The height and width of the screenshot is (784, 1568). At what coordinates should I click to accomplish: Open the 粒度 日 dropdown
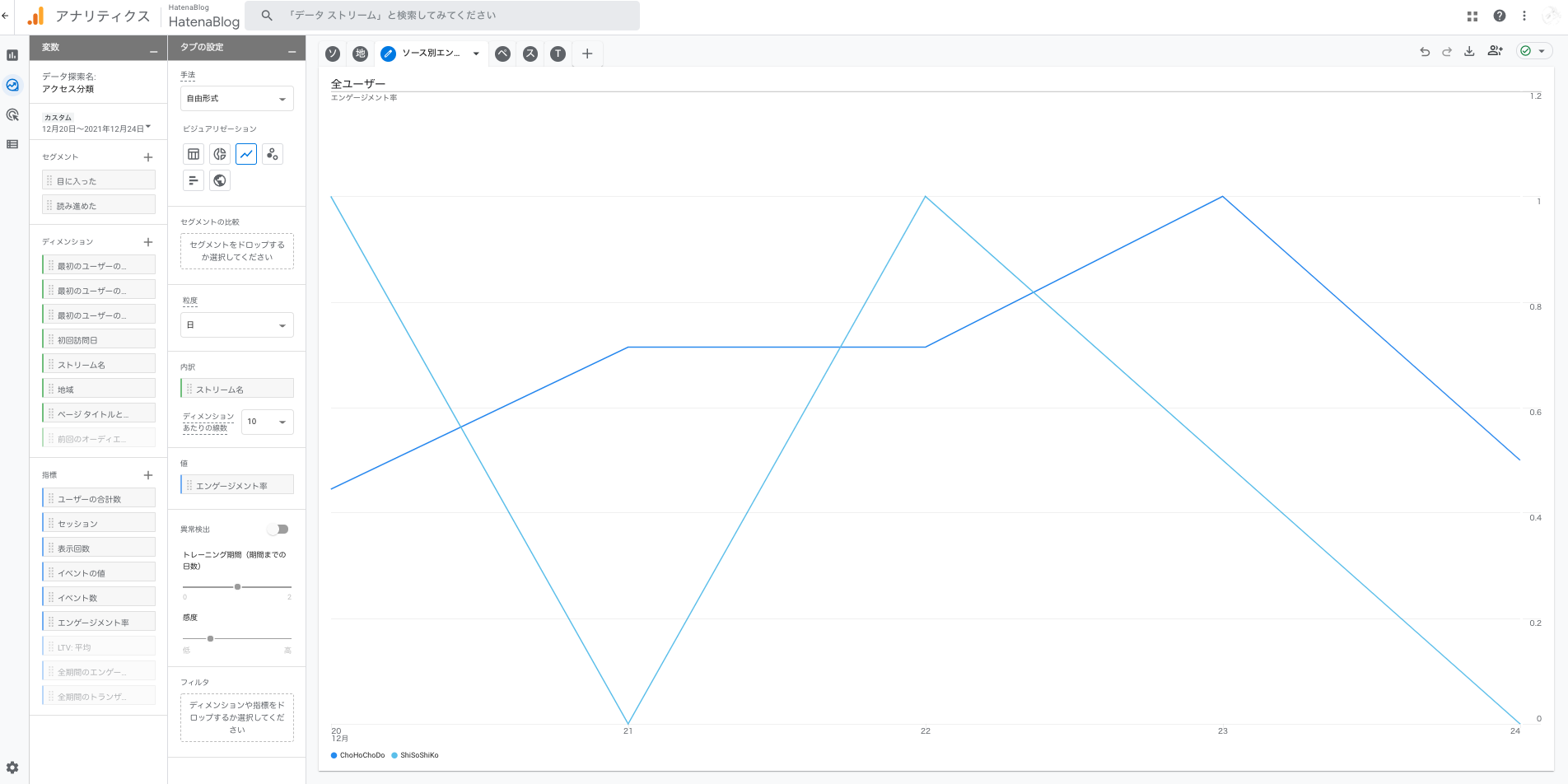[237, 325]
